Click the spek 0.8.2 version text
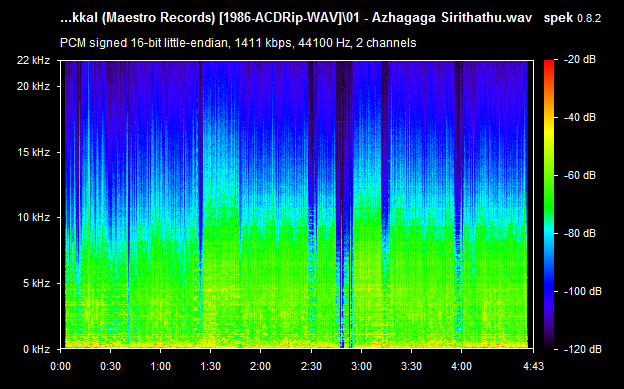This screenshot has width=624, height=389. [572, 18]
